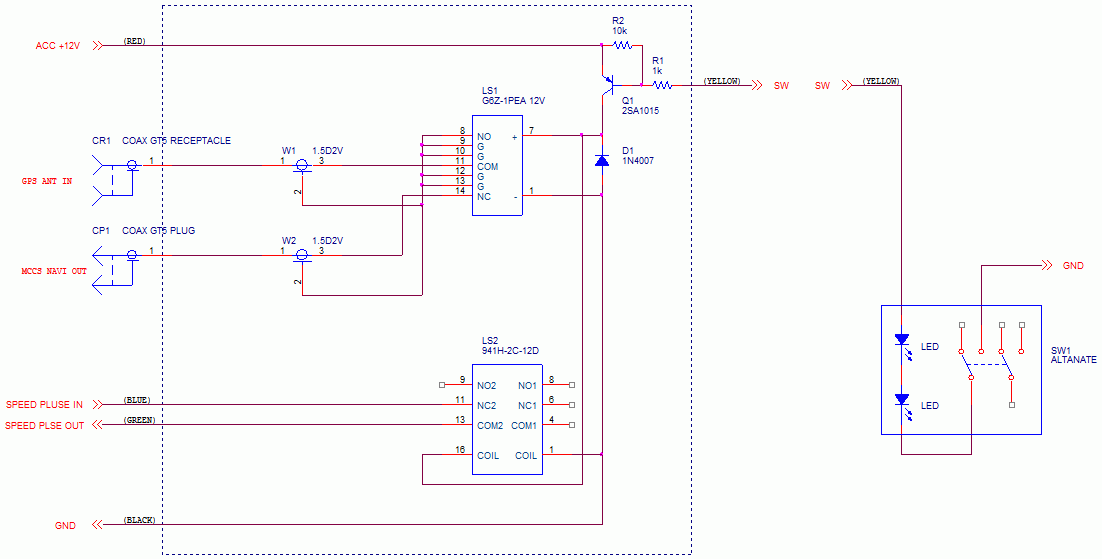Click the W1 coax cable symbol
Viewport: 1102px width, 559px height.
click(x=301, y=165)
